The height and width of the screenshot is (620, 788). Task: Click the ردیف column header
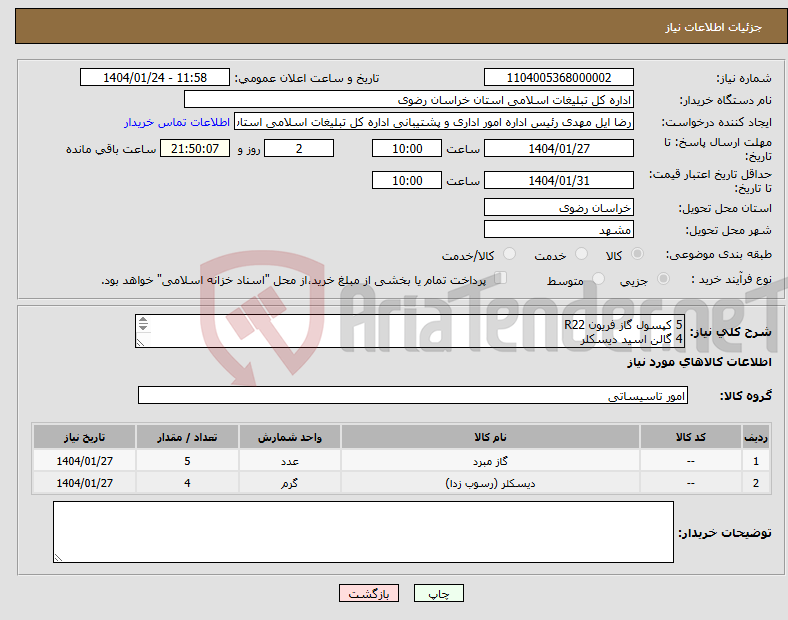click(755, 437)
